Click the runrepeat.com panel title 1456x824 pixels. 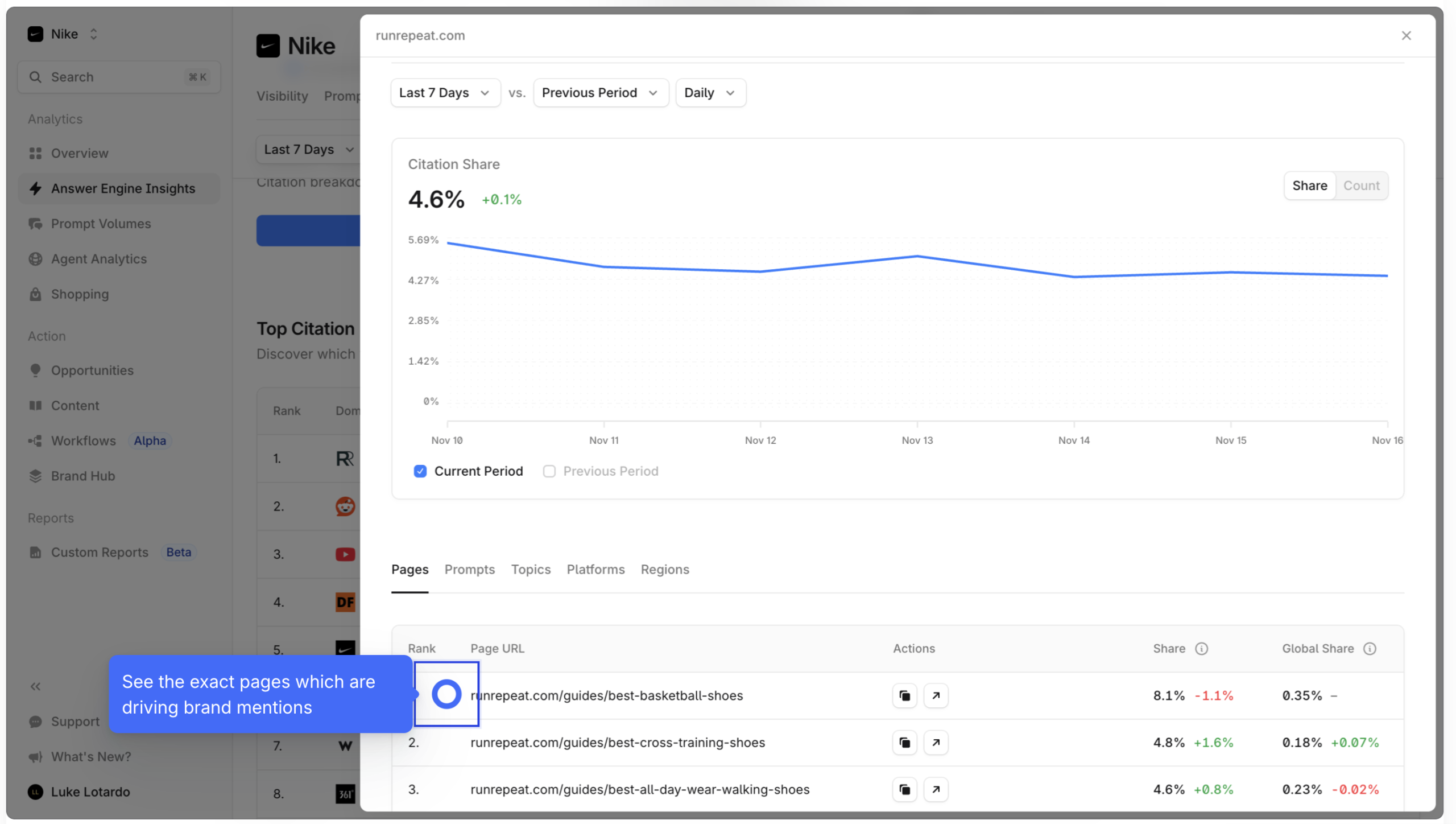pyautogui.click(x=420, y=36)
